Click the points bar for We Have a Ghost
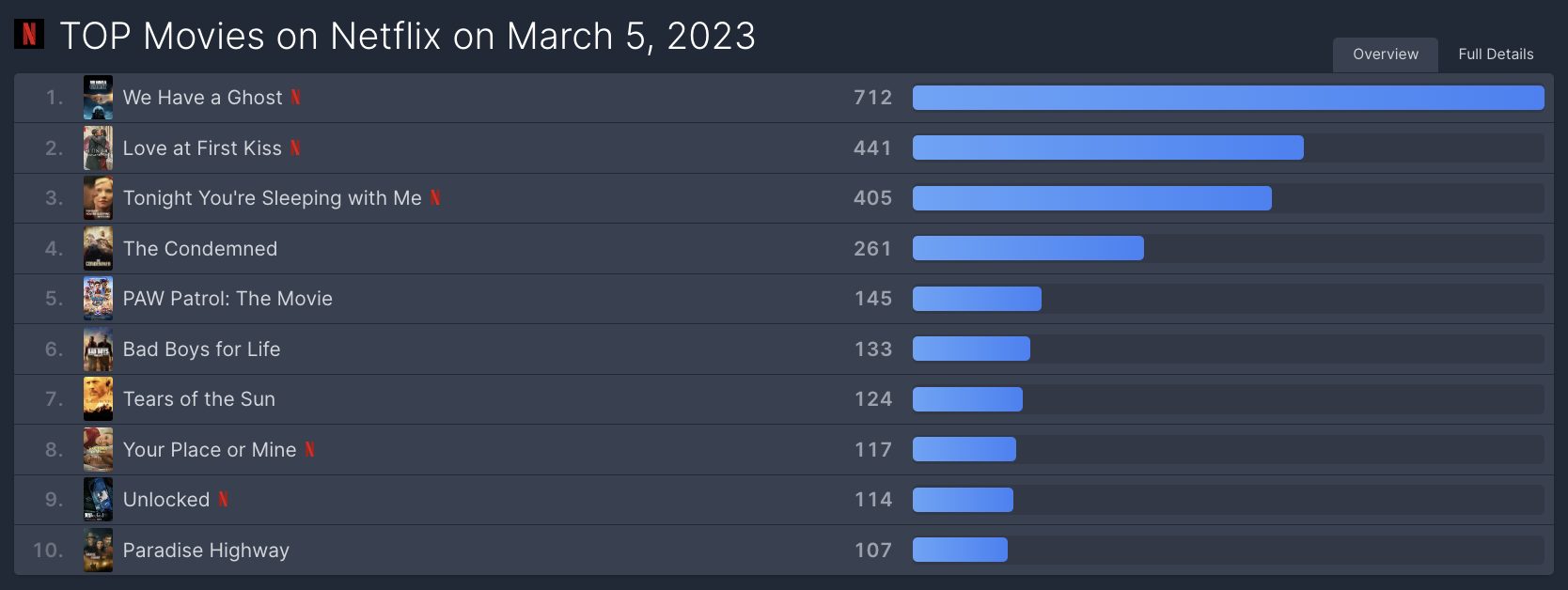The height and width of the screenshot is (590, 1568). pos(1228,98)
